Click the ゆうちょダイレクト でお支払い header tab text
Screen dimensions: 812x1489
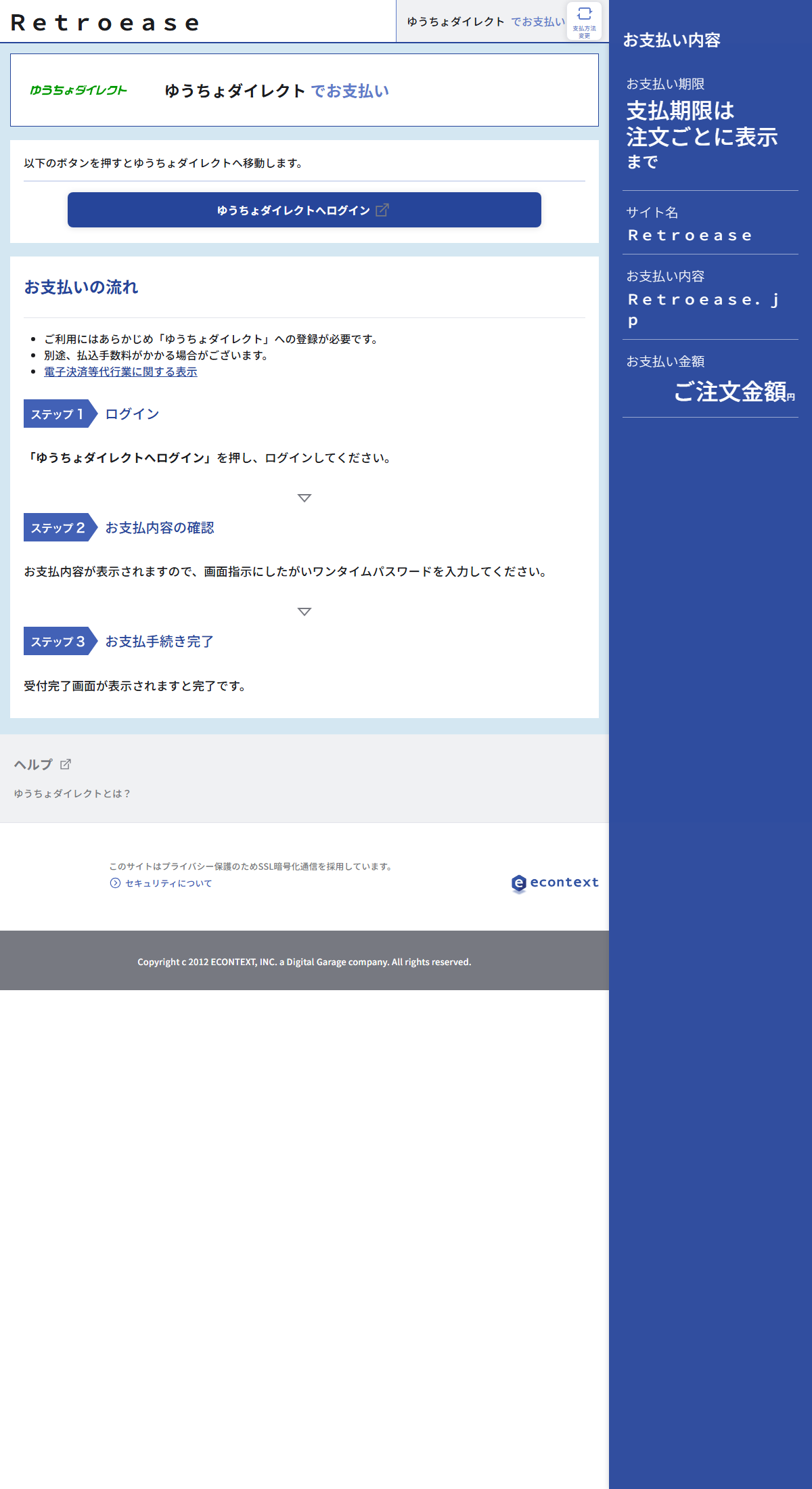pos(486,22)
